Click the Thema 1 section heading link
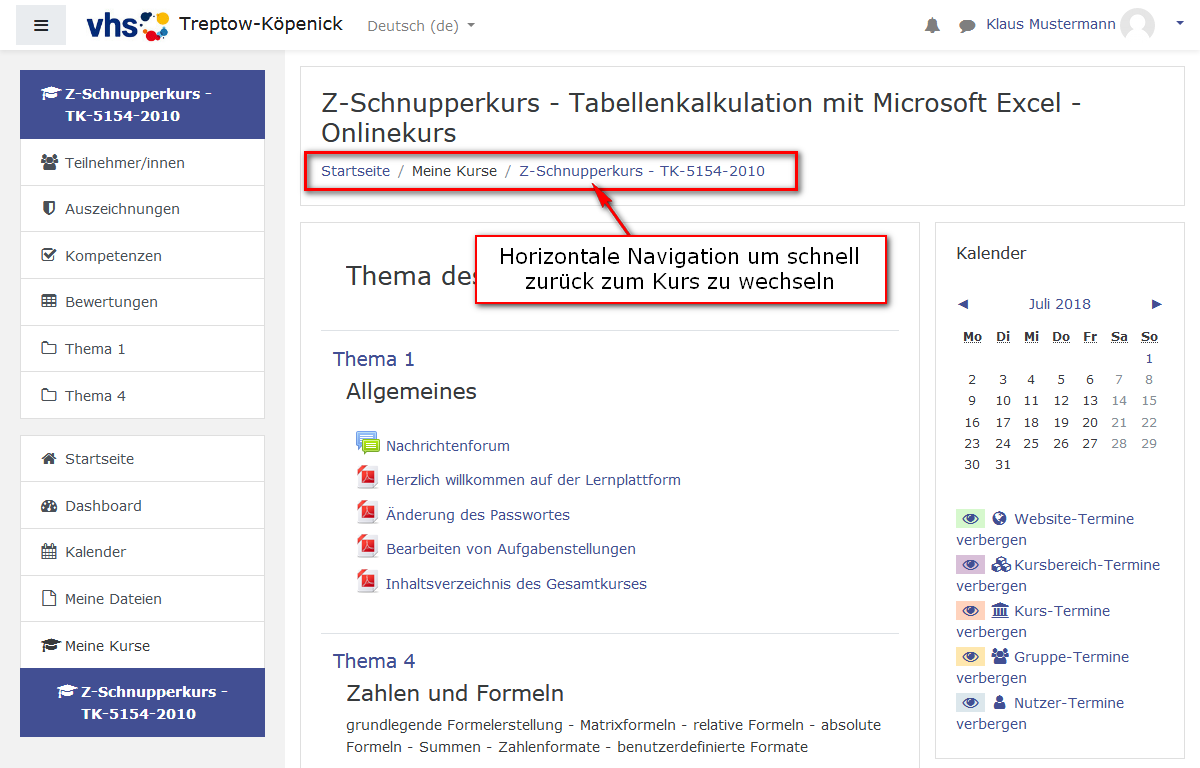This screenshot has width=1200, height=768. click(x=374, y=359)
